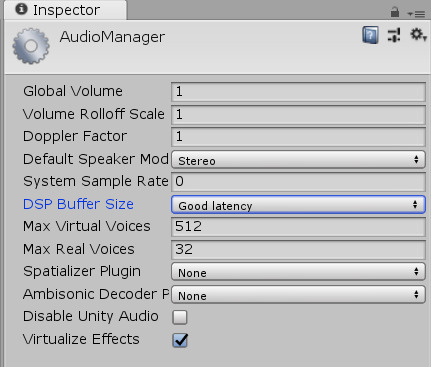The image size is (431, 367).
Task: Open the Spatializer Plugin dropdown
Action: pos(298,271)
